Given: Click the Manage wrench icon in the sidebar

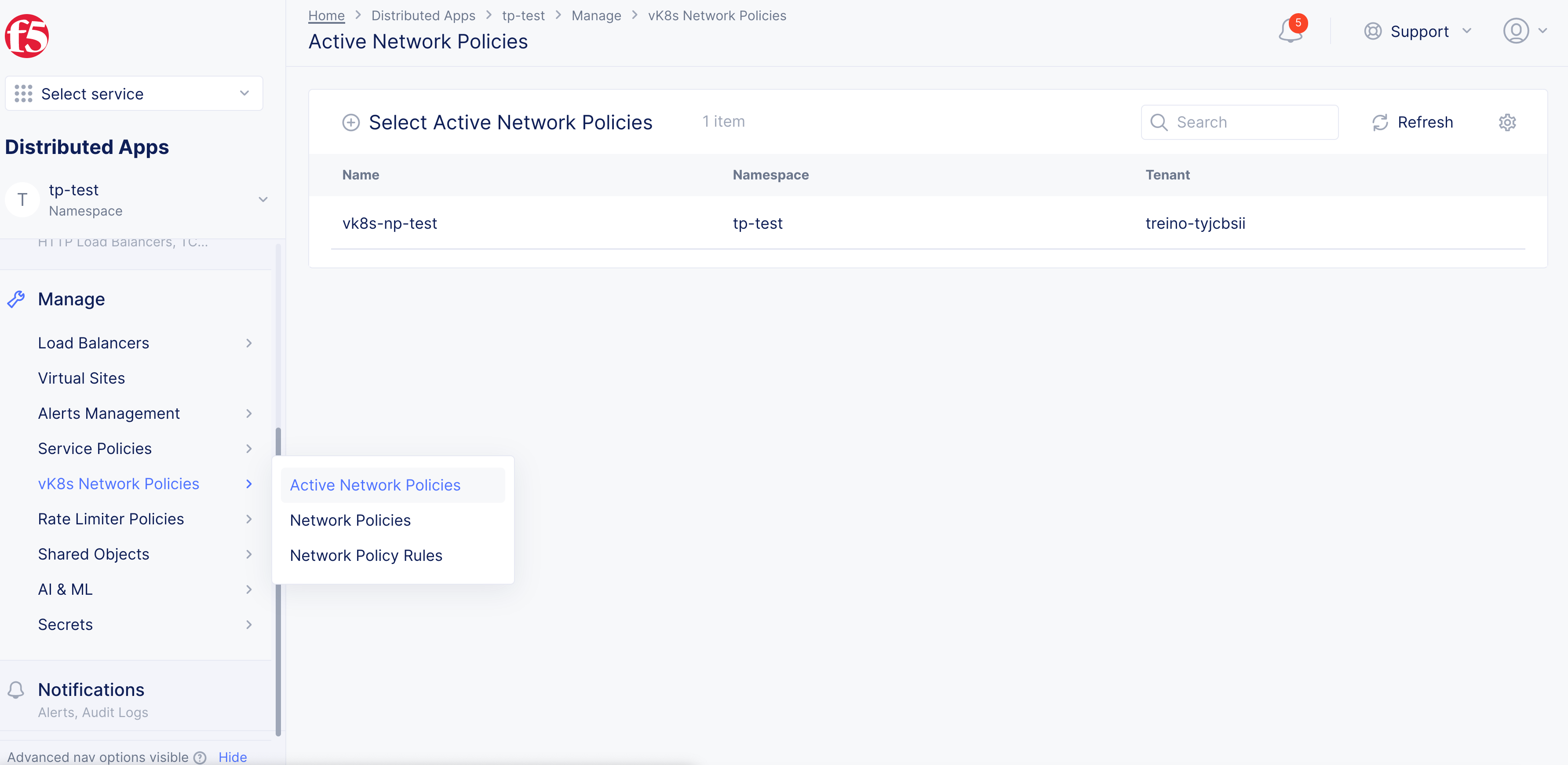Looking at the screenshot, I should point(16,298).
